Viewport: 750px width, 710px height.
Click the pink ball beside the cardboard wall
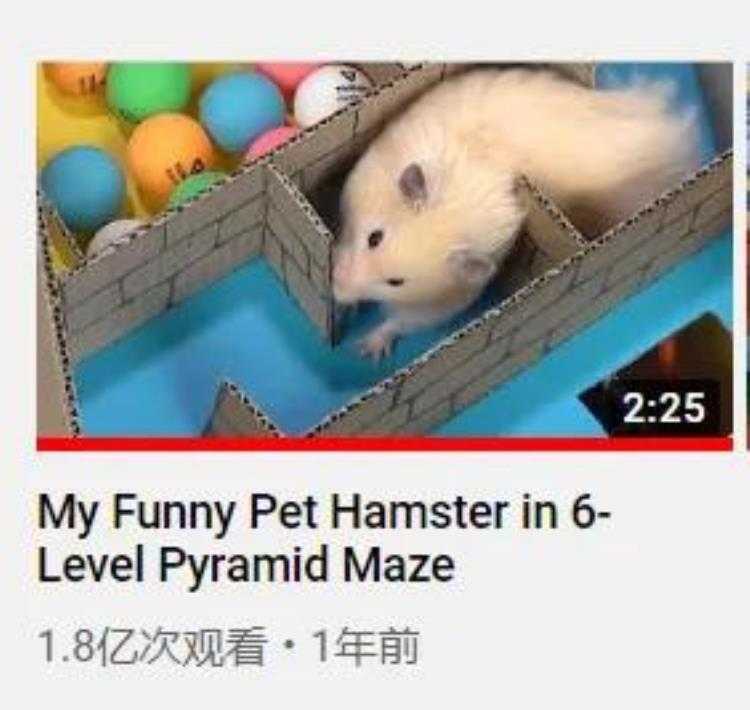pos(270,141)
